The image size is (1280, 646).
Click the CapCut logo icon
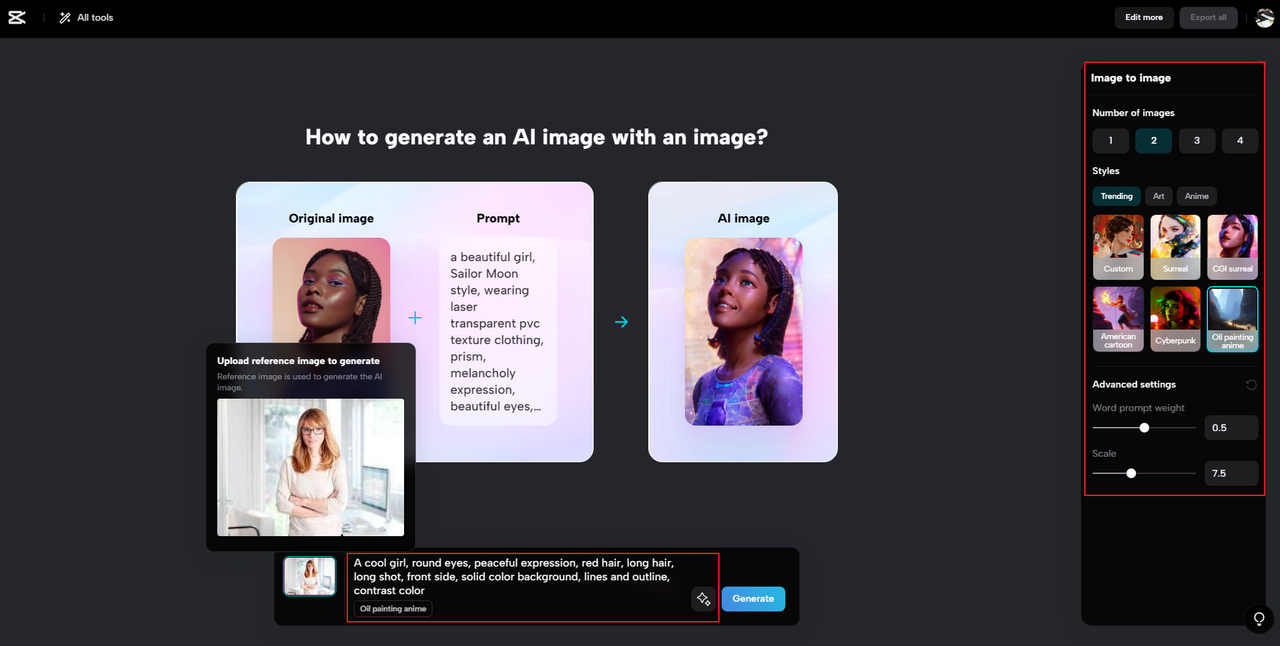[x=17, y=17]
